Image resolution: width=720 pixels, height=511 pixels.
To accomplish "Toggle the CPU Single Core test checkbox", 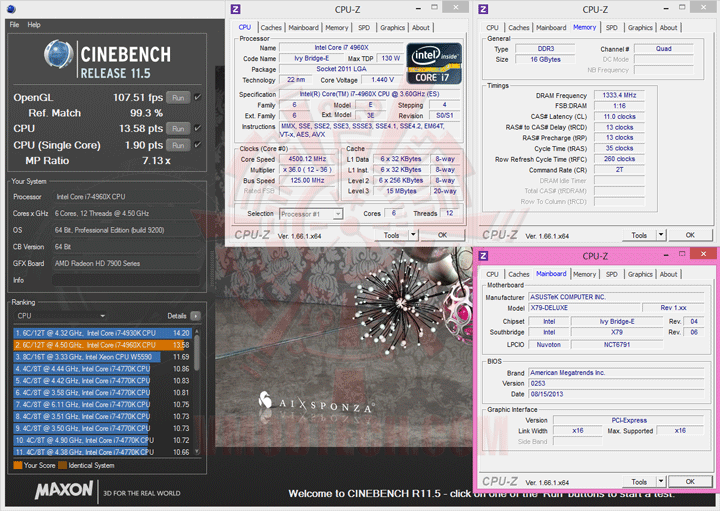I will tap(197, 145).
